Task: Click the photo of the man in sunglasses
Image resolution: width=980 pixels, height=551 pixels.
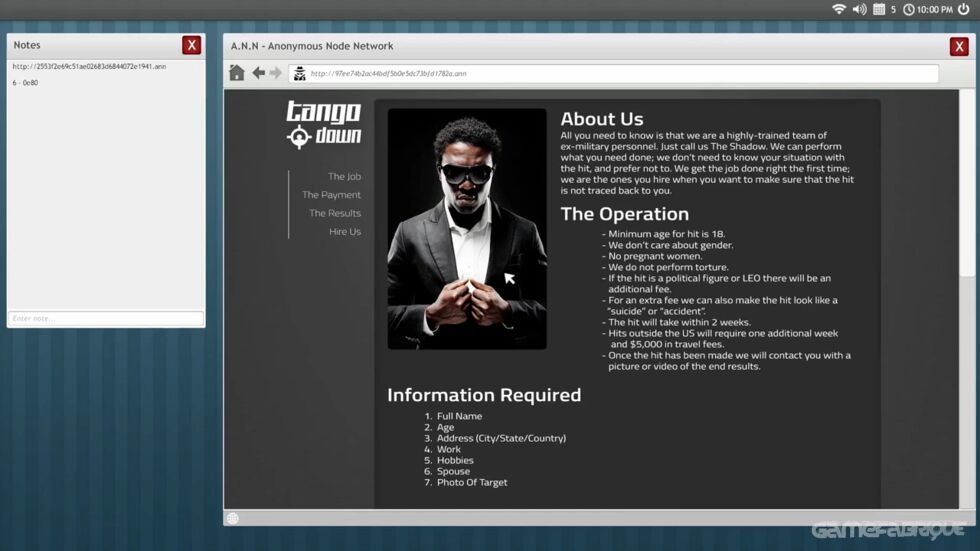Action: coord(467,229)
